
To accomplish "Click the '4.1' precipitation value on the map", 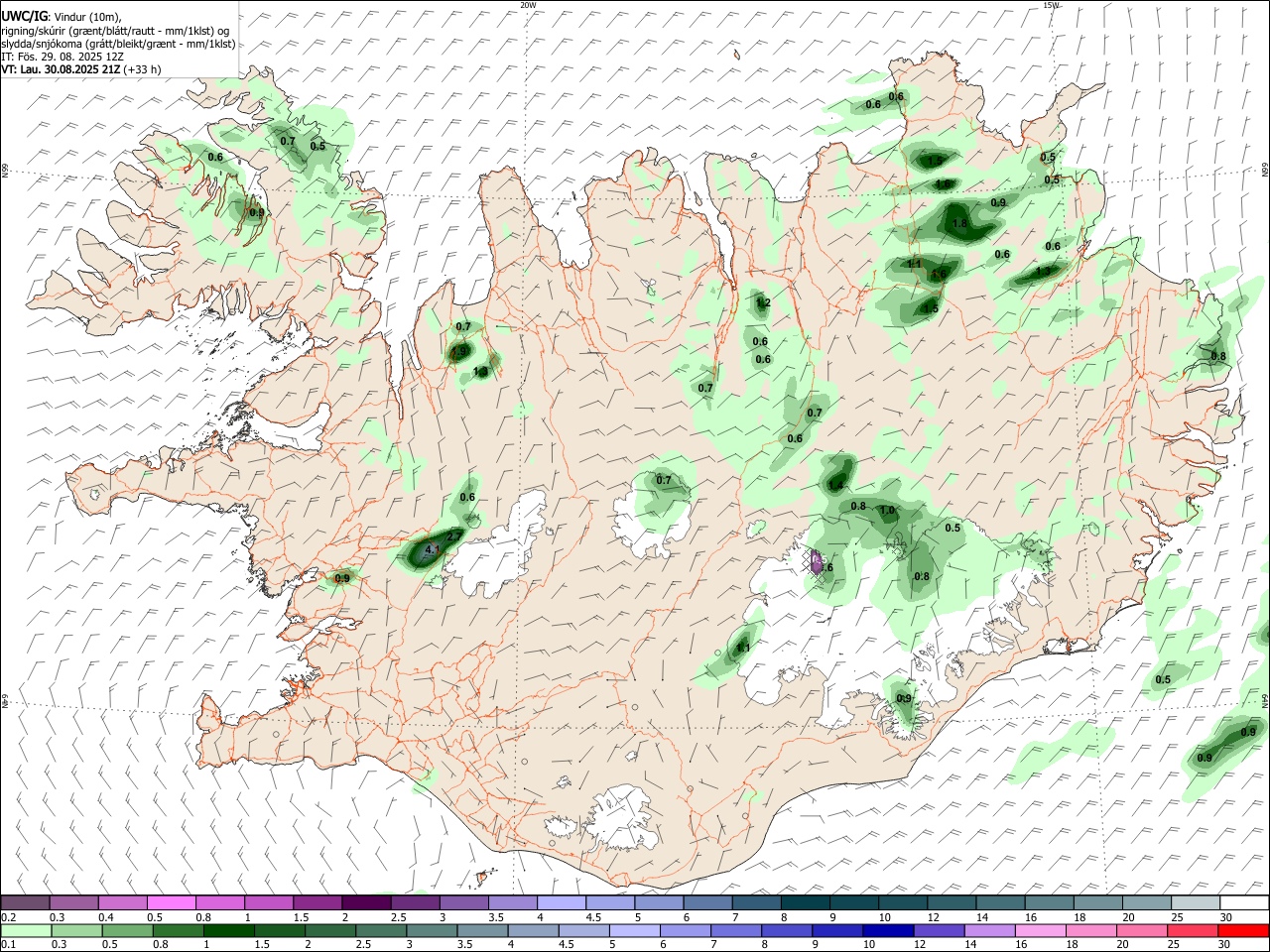I will click(x=432, y=549).
